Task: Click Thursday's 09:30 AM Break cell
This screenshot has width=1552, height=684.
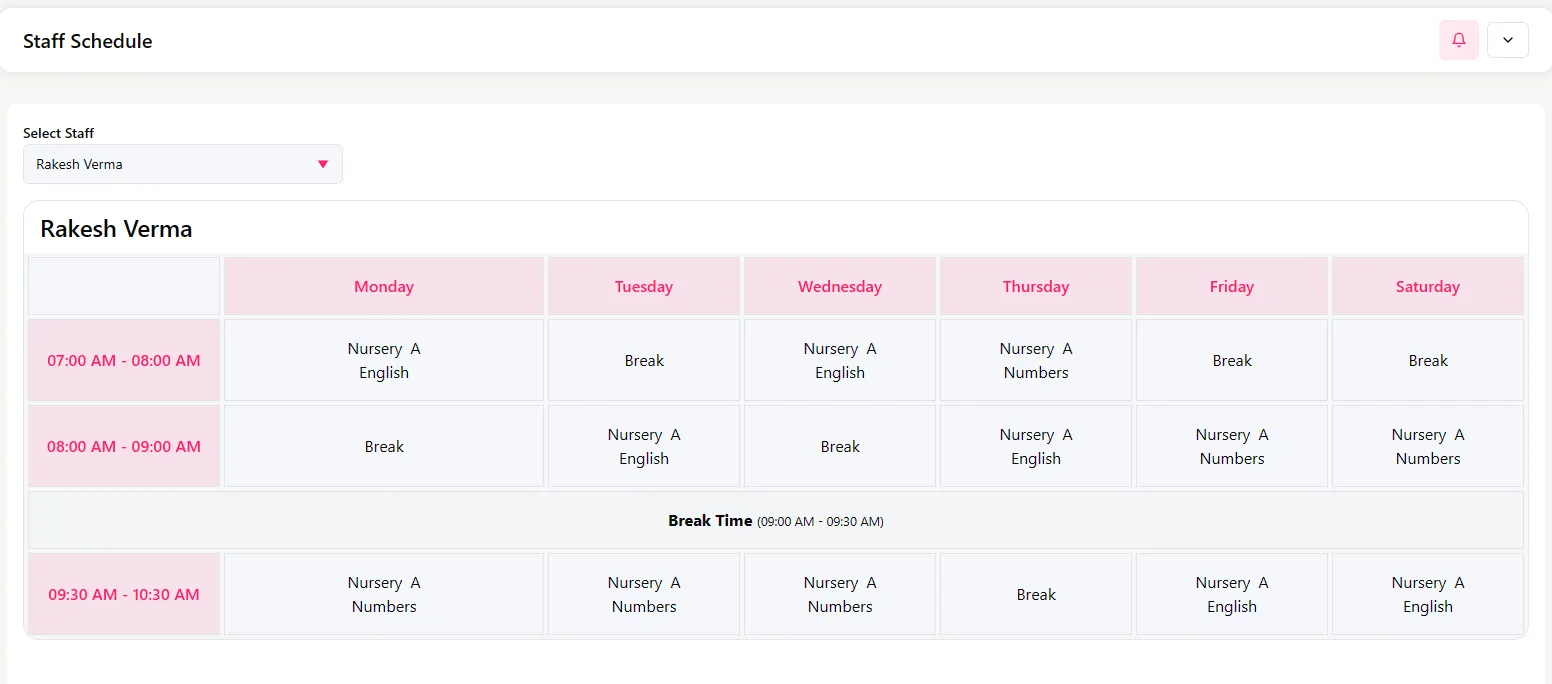Action: [1036, 595]
